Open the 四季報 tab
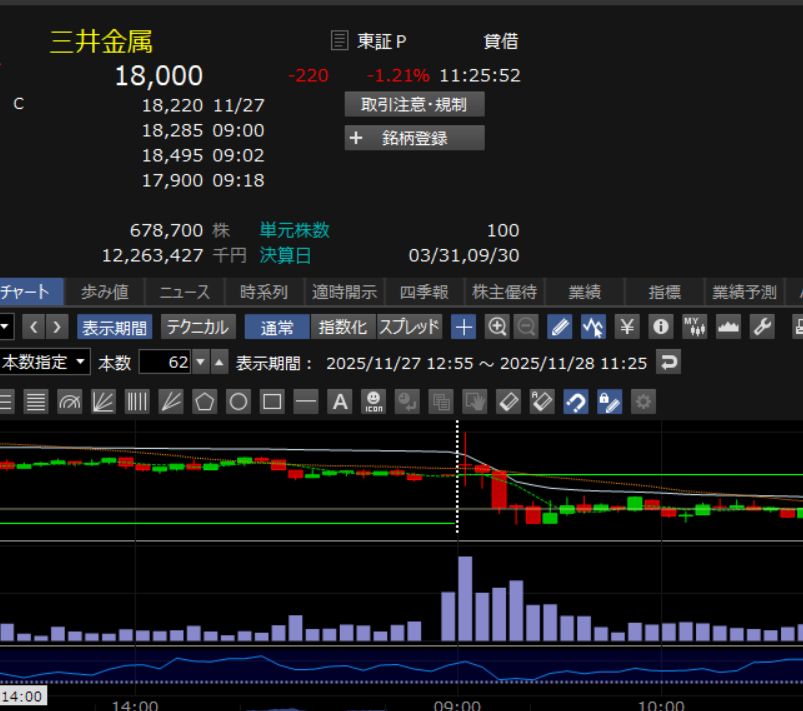 point(424,292)
